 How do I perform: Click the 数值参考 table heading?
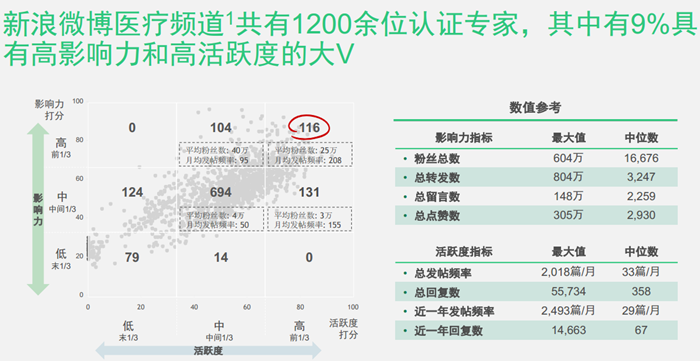[535, 108]
